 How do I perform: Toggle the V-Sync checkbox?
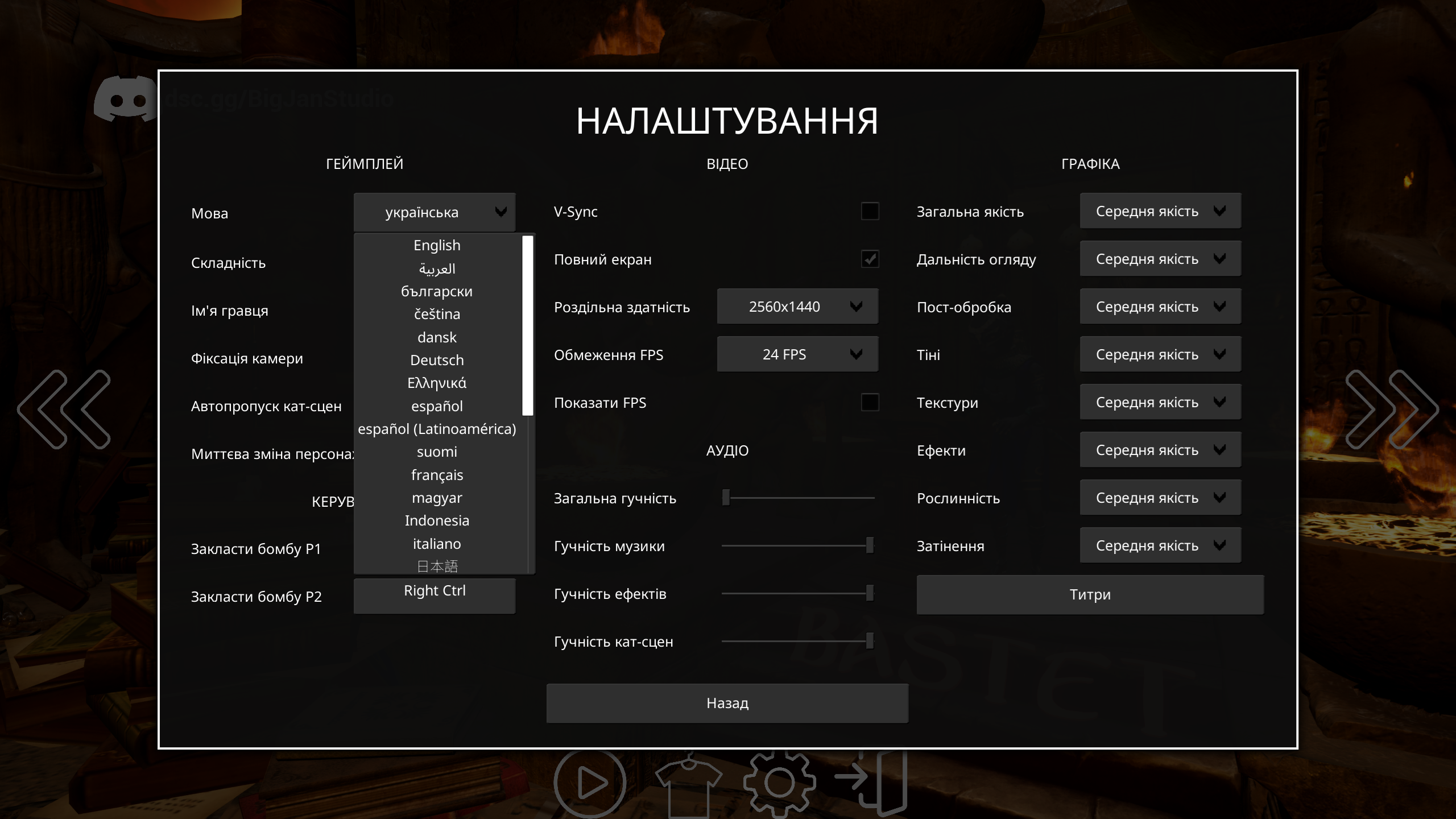tap(870, 211)
